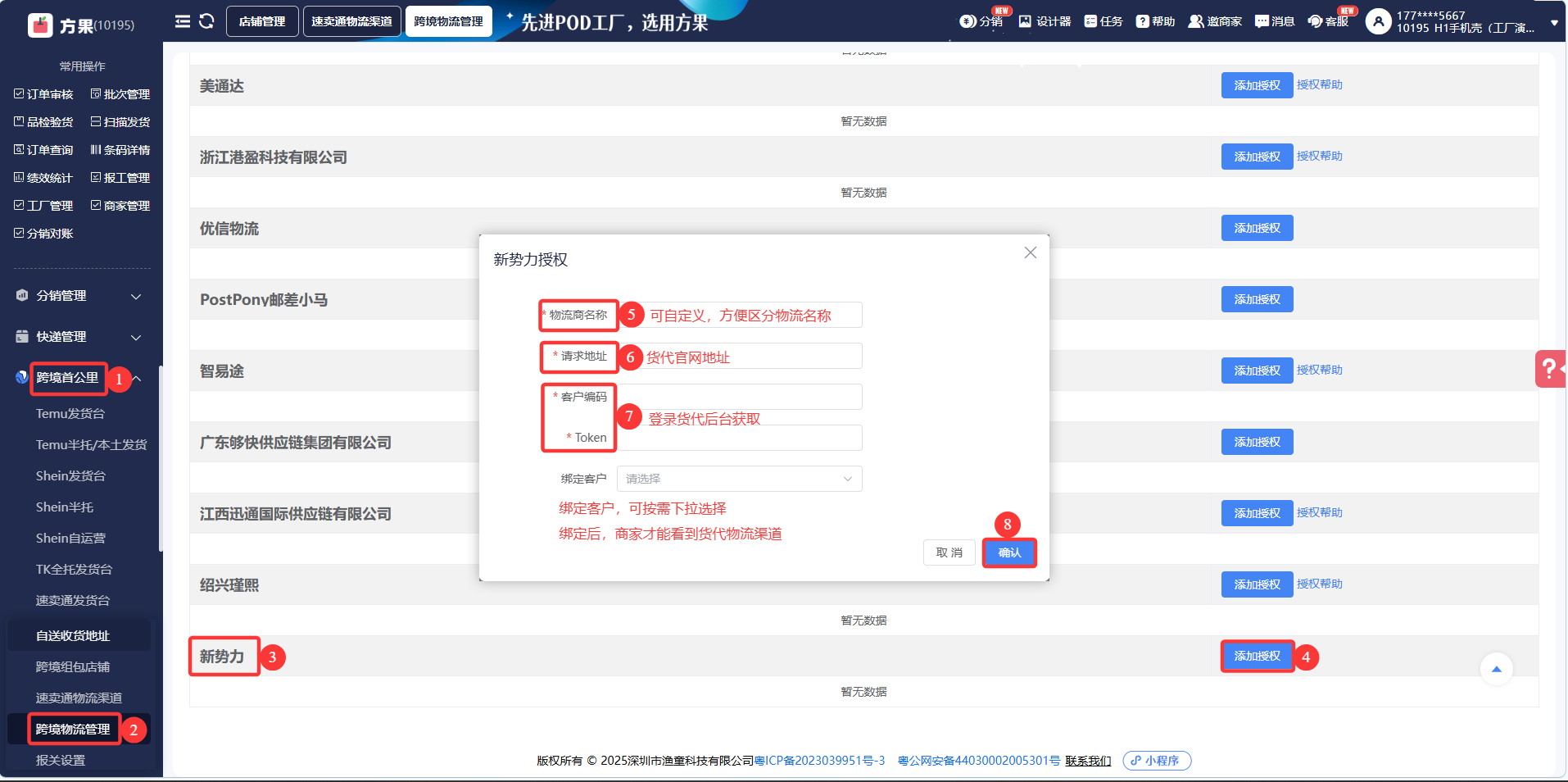Open 帮助 in the top bar
Image resolution: width=1568 pixels, height=782 pixels.
1155,21
